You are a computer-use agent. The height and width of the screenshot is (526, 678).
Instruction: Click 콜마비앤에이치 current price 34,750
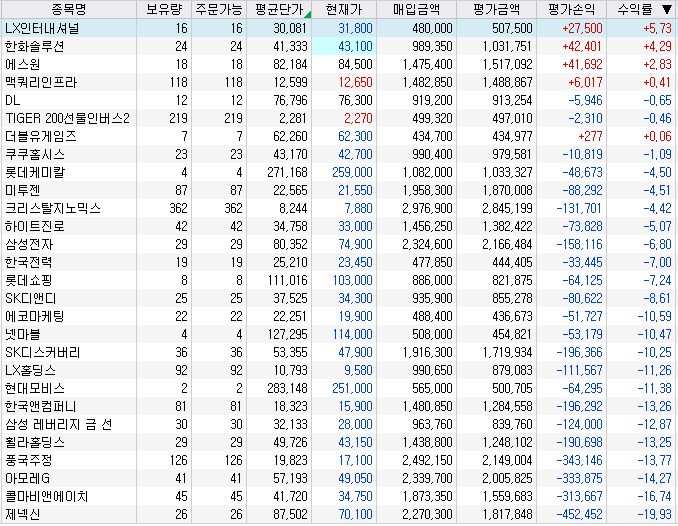pyautogui.click(x=355, y=497)
